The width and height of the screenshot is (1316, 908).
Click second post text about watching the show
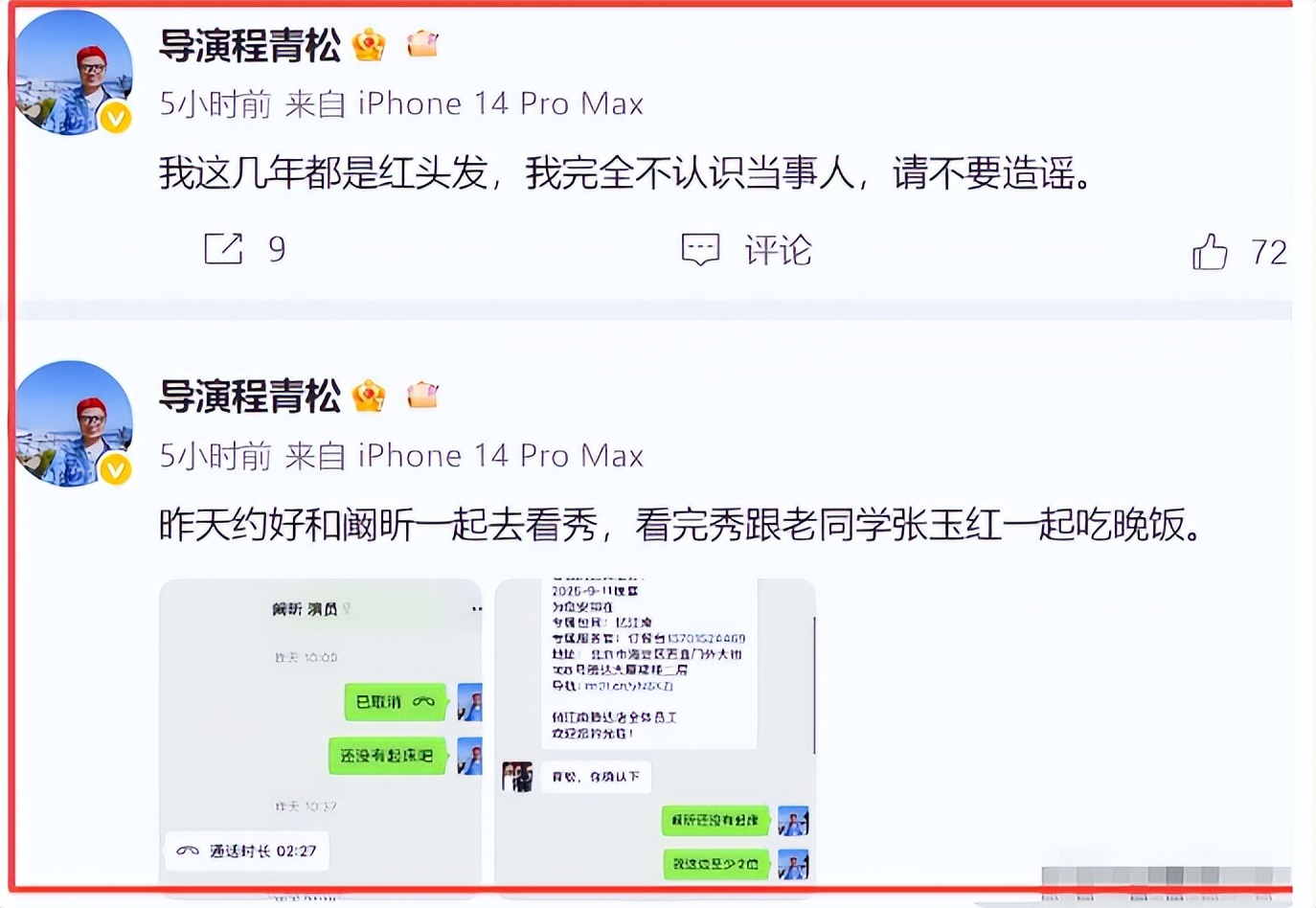point(681,525)
